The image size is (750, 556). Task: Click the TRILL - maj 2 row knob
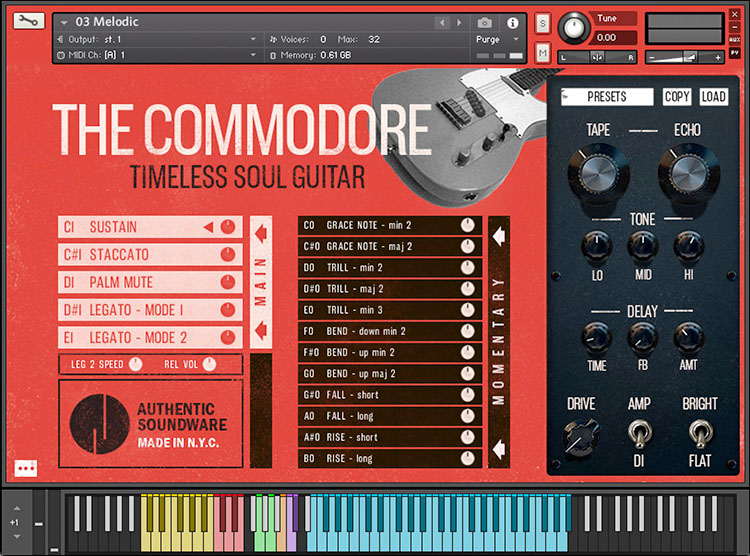point(468,289)
